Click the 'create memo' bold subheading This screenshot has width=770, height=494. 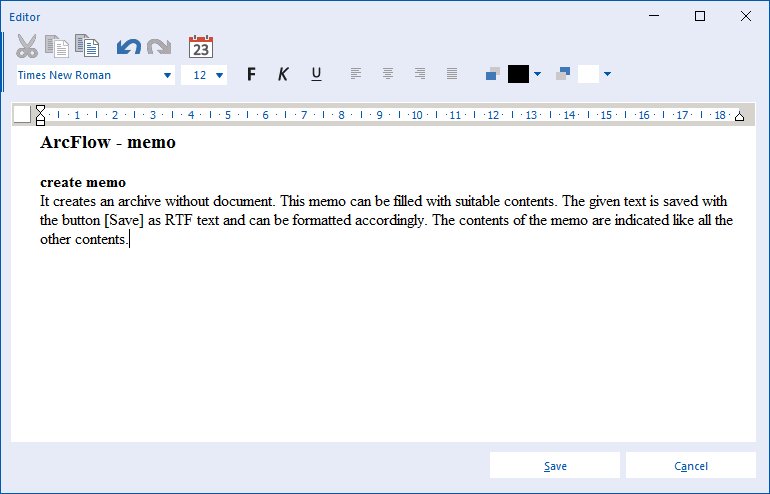click(83, 182)
